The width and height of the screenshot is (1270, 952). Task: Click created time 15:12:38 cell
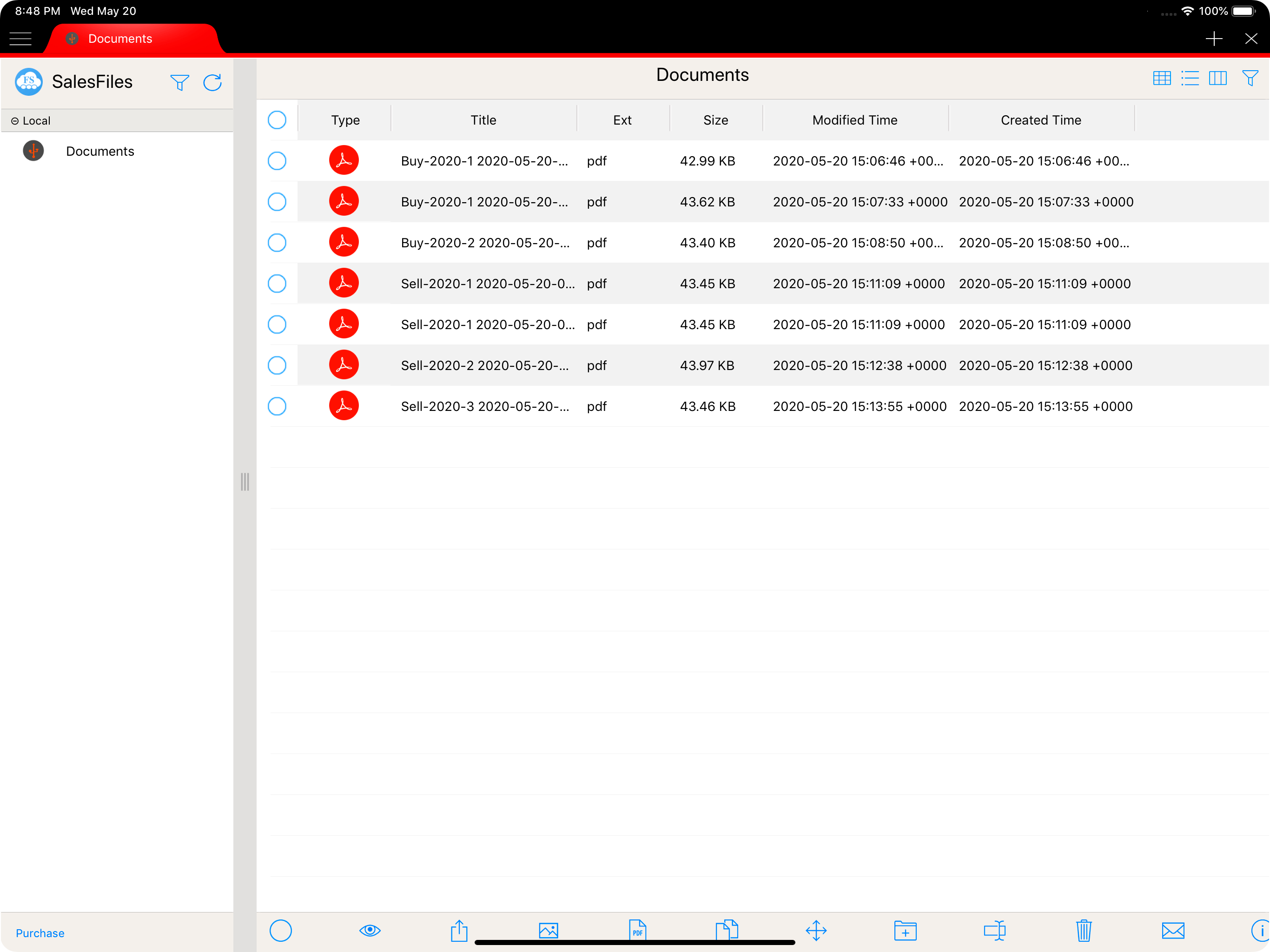tap(1045, 365)
